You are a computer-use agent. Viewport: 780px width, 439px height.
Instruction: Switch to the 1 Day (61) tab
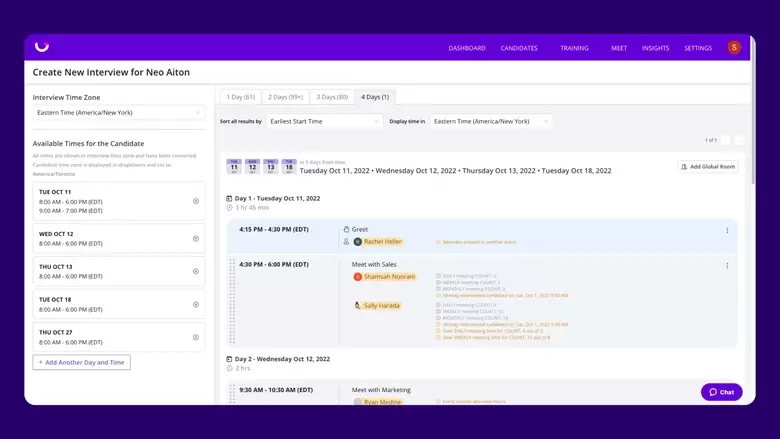coord(241,97)
